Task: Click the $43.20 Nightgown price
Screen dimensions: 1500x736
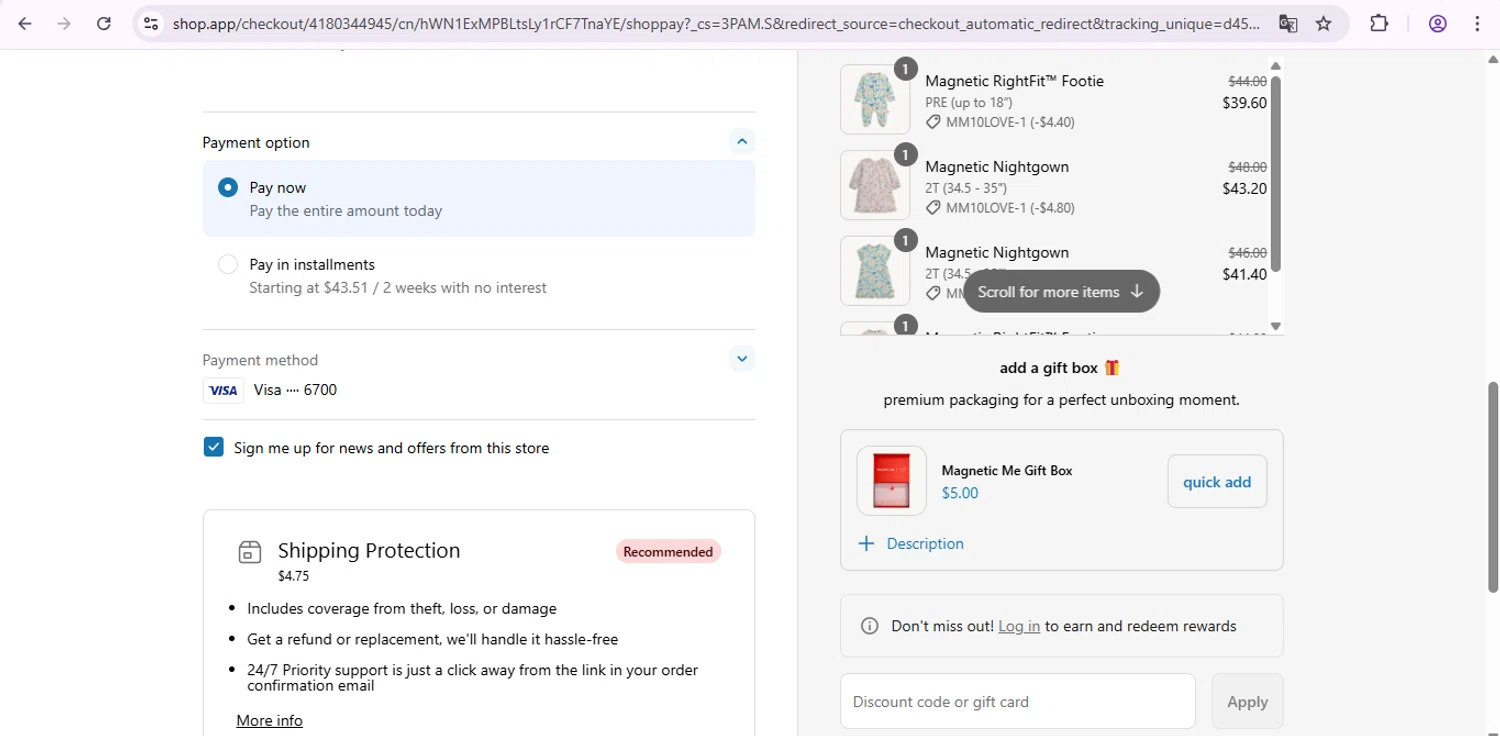Action: click(1244, 188)
